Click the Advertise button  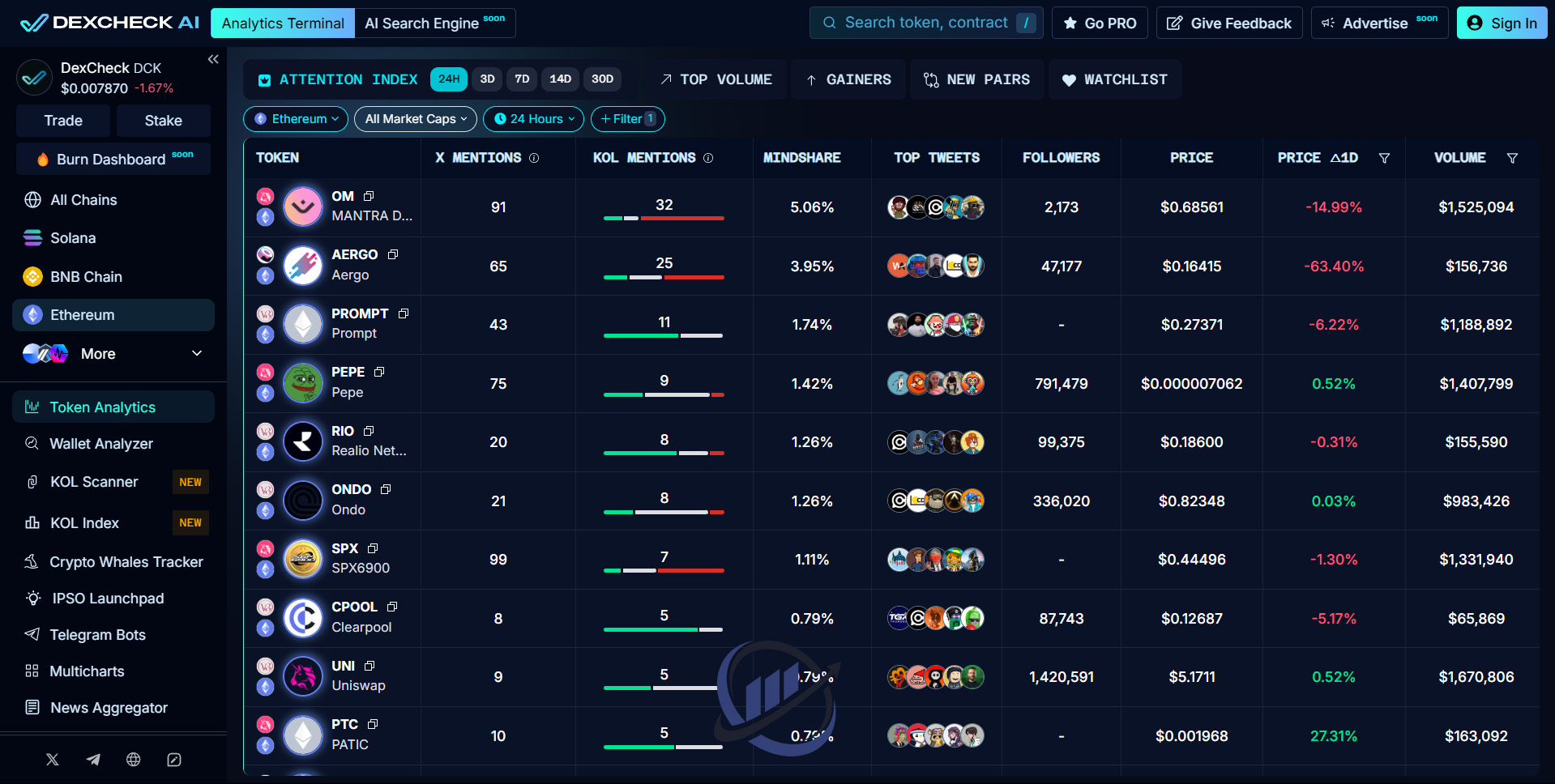point(1380,23)
